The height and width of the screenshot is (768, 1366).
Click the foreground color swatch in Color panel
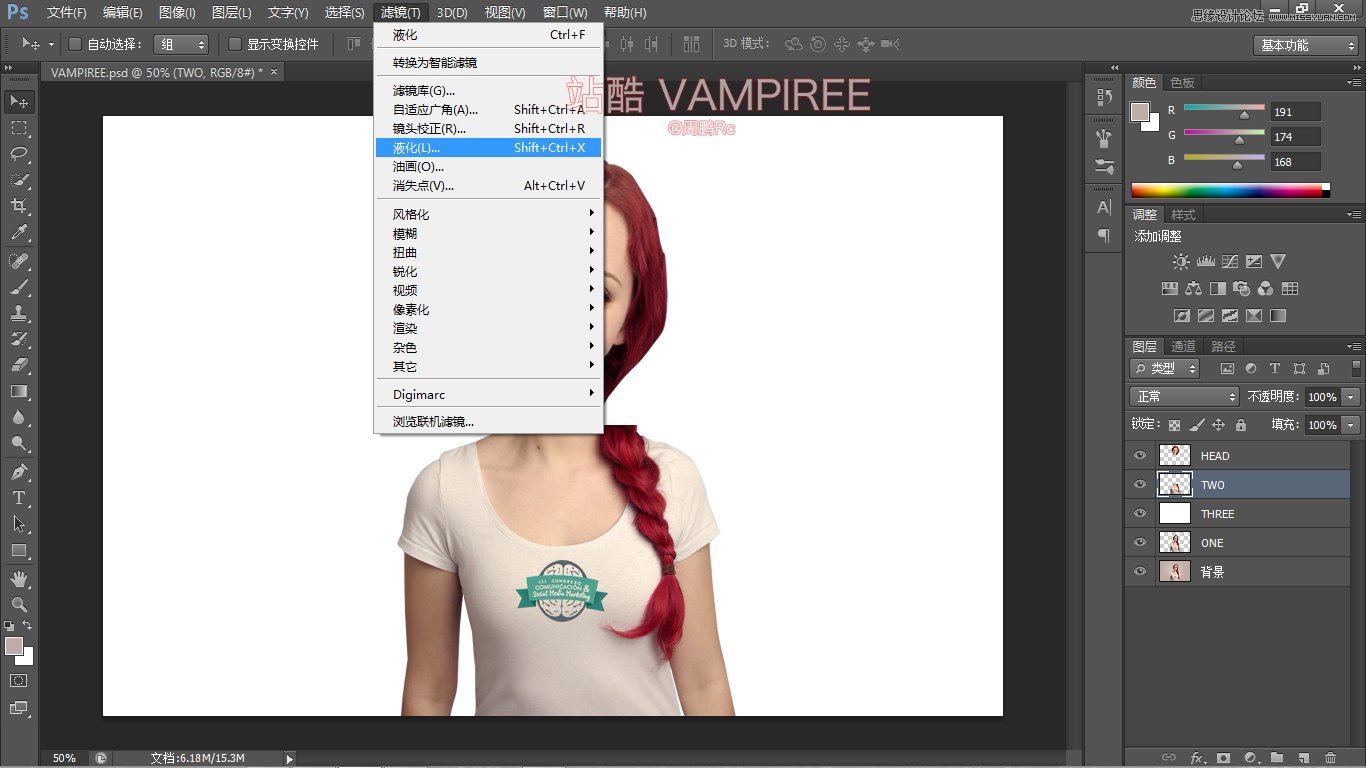[1140, 112]
